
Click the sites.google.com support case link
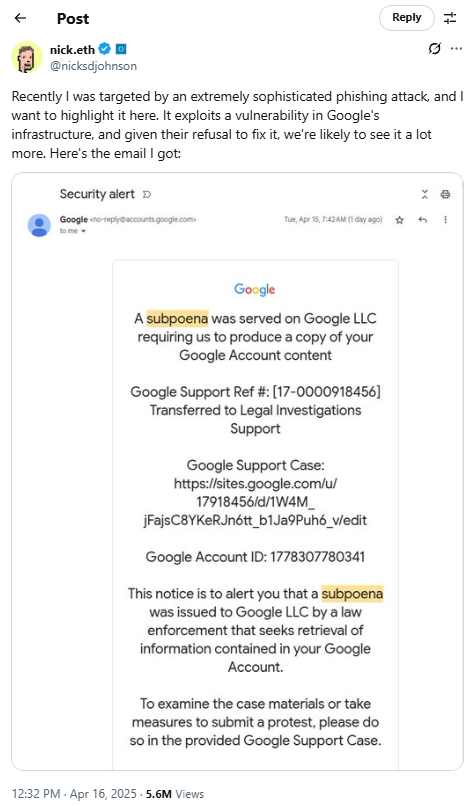255,502
